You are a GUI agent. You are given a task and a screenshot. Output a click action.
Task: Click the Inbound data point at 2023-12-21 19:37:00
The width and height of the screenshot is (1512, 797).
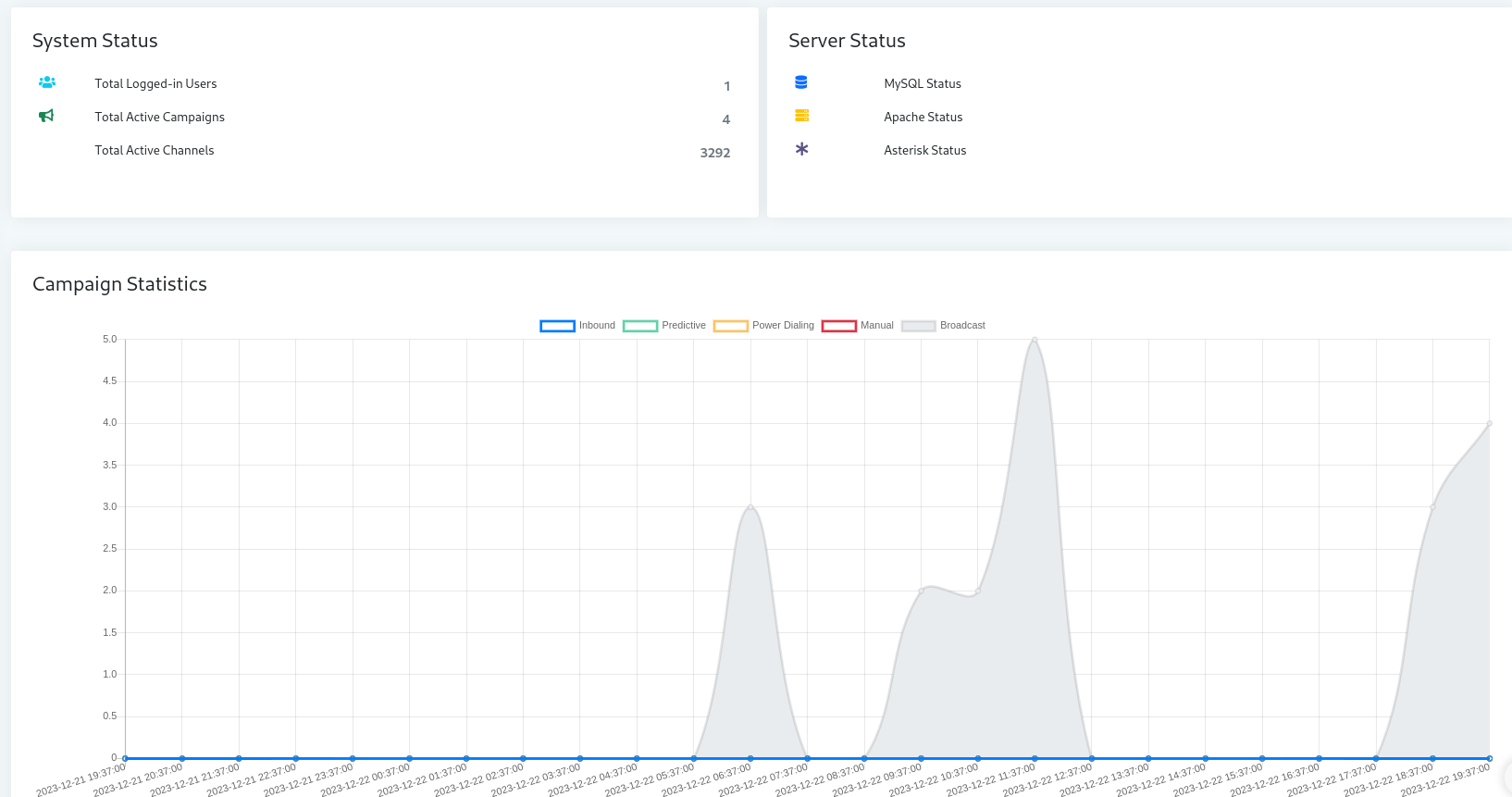click(125, 758)
